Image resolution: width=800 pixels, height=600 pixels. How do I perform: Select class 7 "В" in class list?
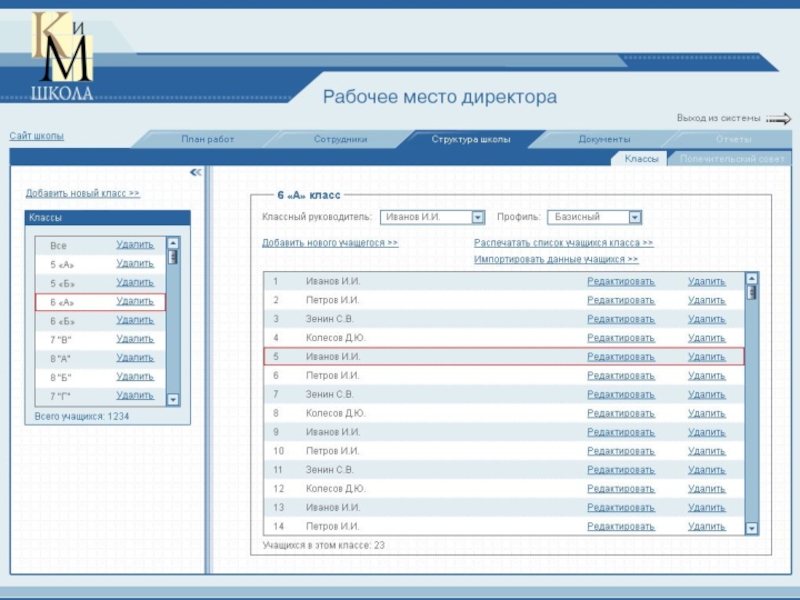pos(61,340)
